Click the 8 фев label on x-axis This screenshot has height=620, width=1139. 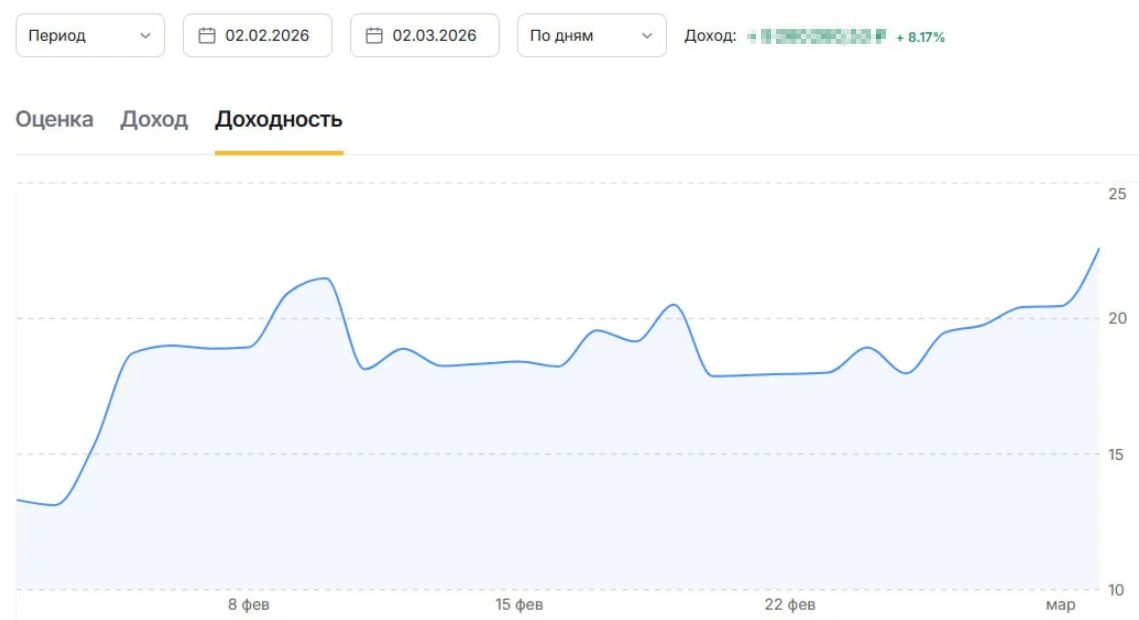(248, 605)
